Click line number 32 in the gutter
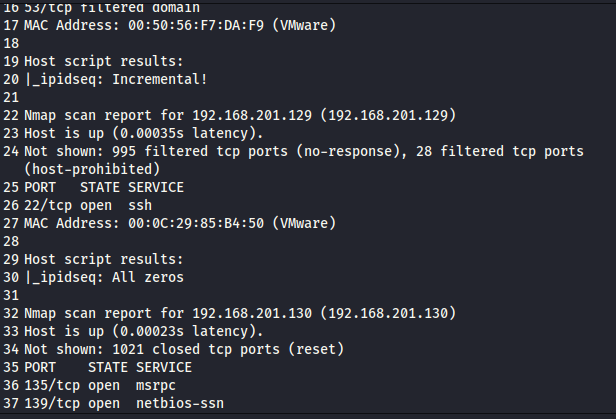 coord(11,312)
